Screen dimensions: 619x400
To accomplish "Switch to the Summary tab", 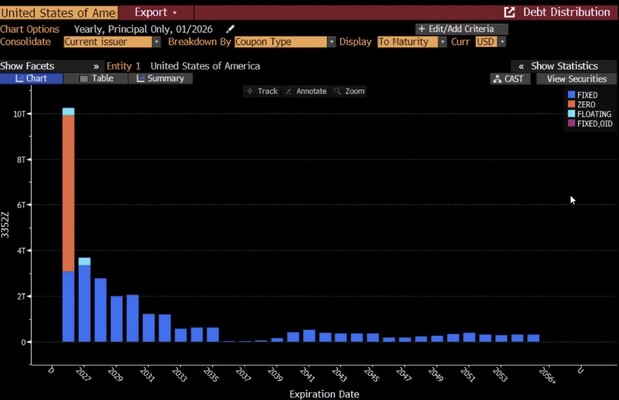I will (158, 79).
